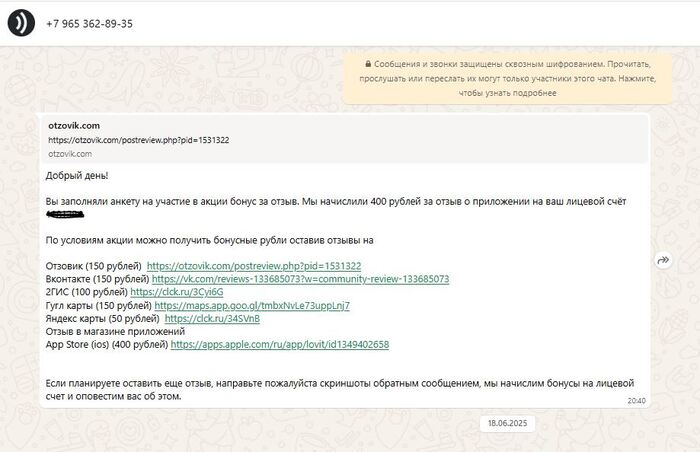Open the 2ГИС clck.ru/3Cyi6G link
The width and height of the screenshot is (700, 452).
coord(177,292)
